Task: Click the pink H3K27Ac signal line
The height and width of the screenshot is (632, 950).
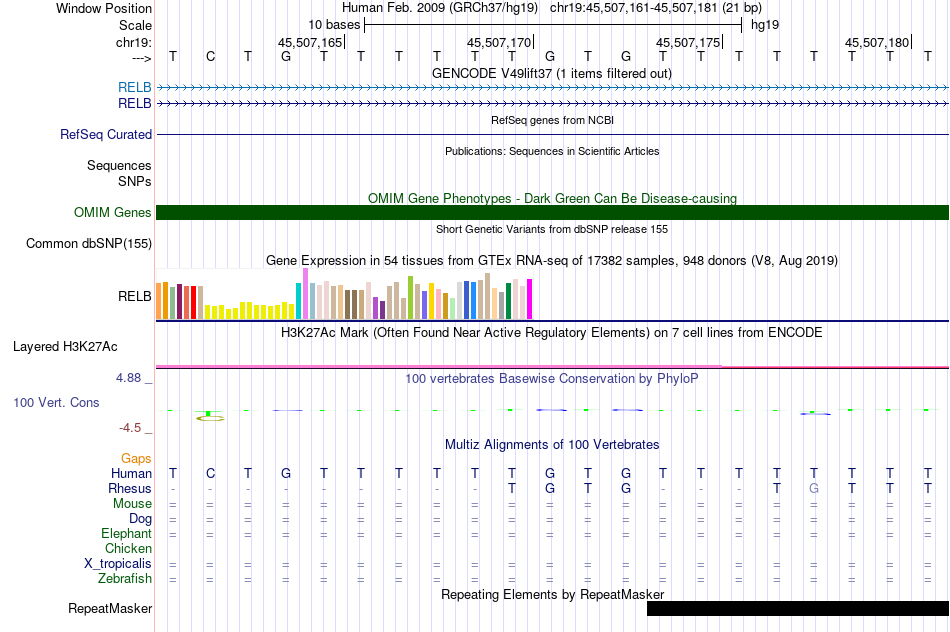Action: 552,367
